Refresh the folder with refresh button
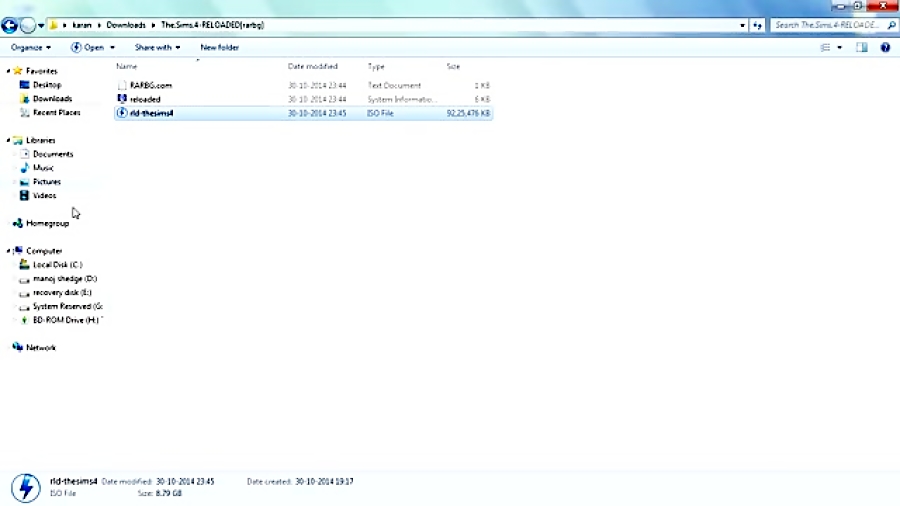This screenshot has height=506, width=900. click(758, 25)
